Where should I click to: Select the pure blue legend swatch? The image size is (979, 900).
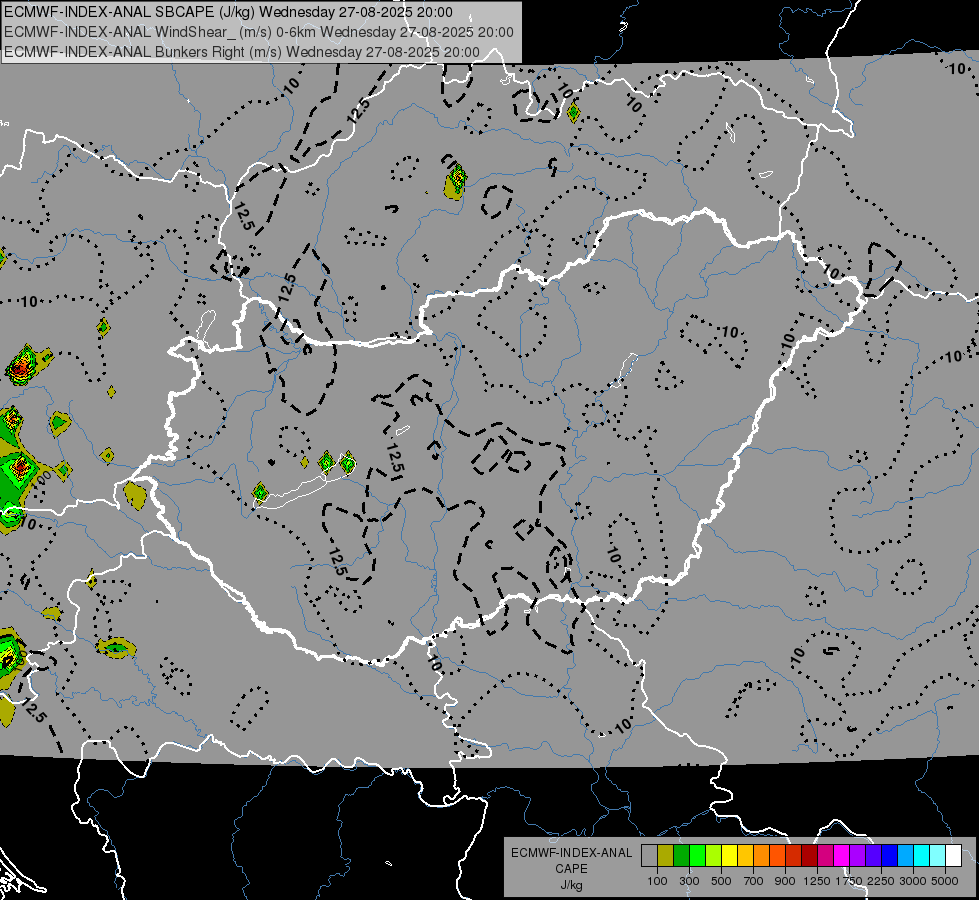(x=890, y=856)
